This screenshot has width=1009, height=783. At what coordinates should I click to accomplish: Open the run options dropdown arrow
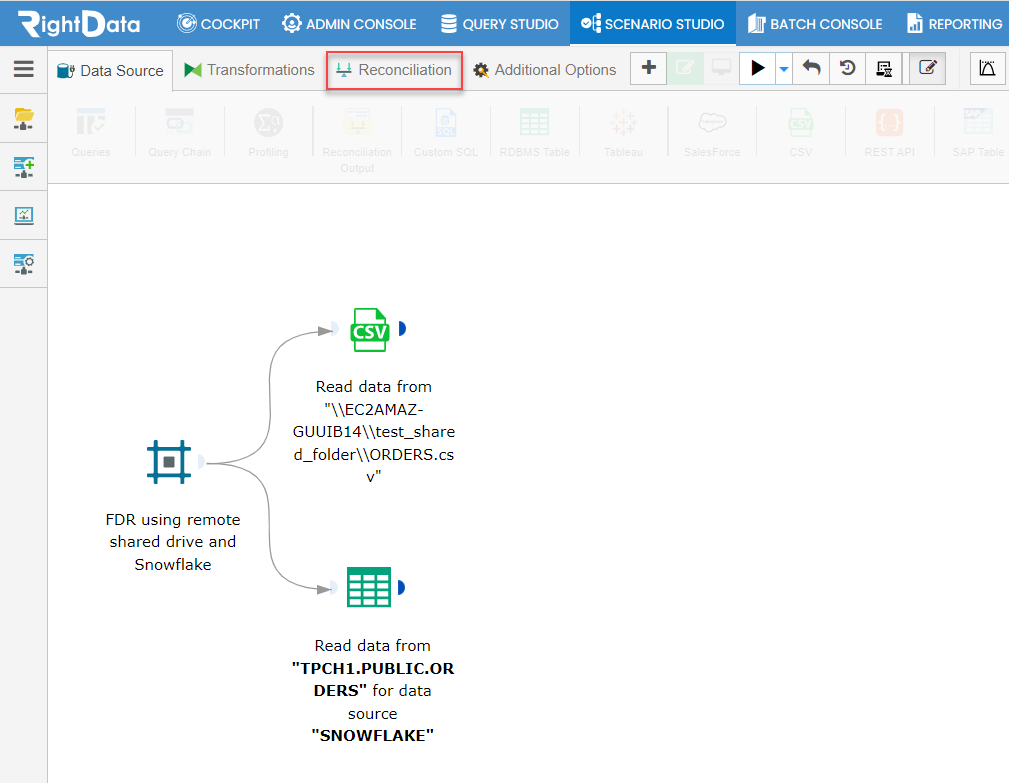coord(784,68)
